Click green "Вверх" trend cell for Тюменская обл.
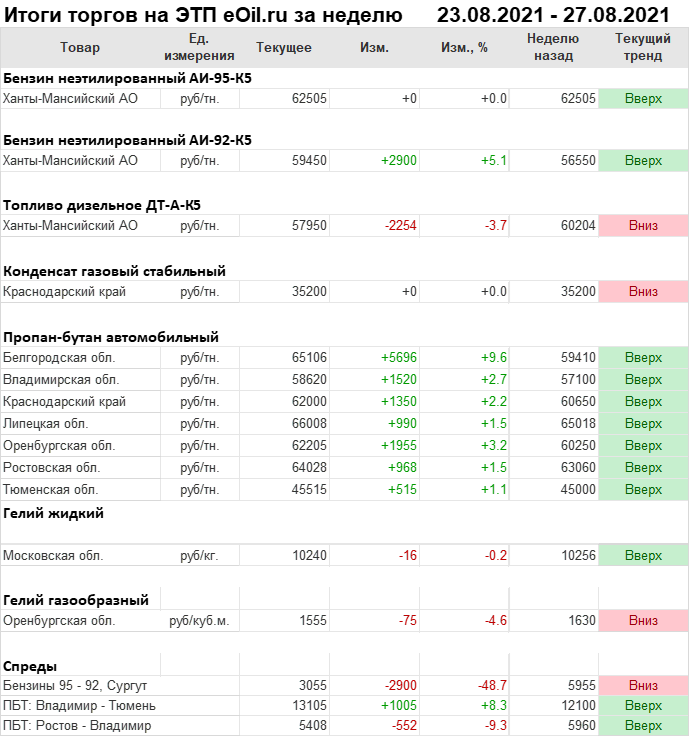The width and height of the screenshot is (690, 737). coord(643,490)
